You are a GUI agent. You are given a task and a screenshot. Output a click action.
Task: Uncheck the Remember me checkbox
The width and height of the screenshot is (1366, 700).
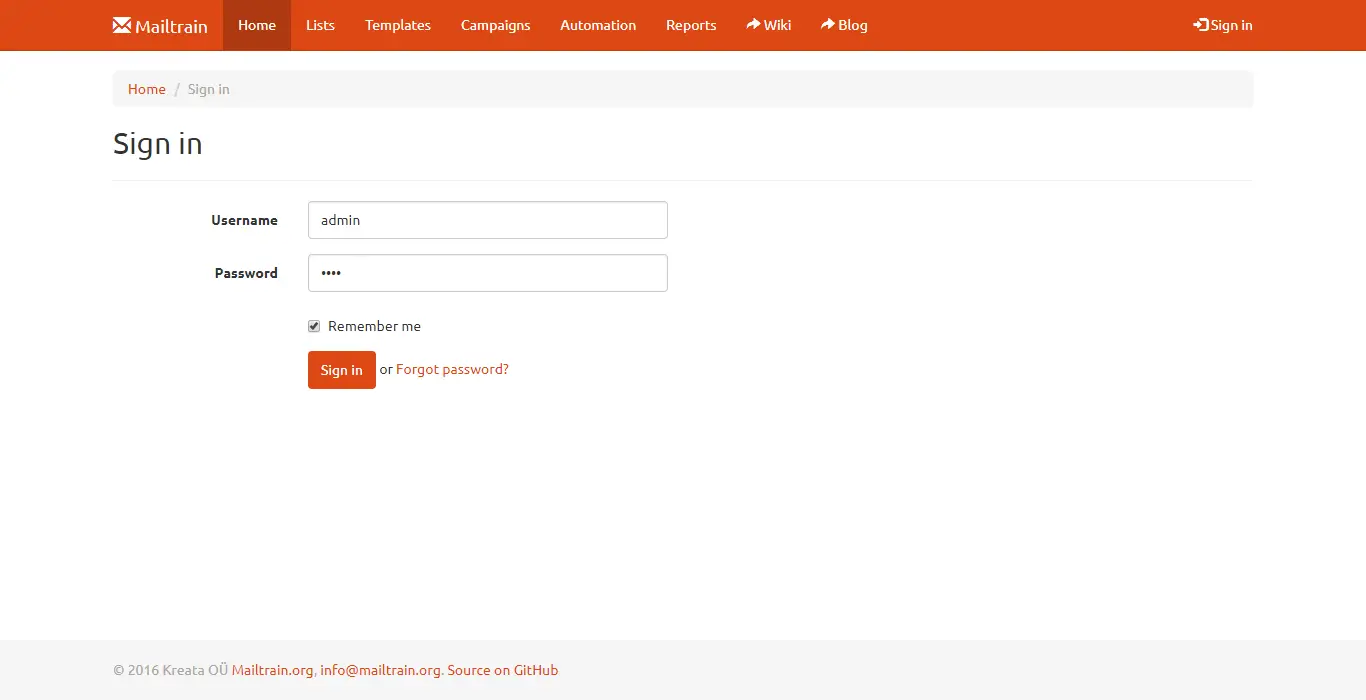point(314,326)
